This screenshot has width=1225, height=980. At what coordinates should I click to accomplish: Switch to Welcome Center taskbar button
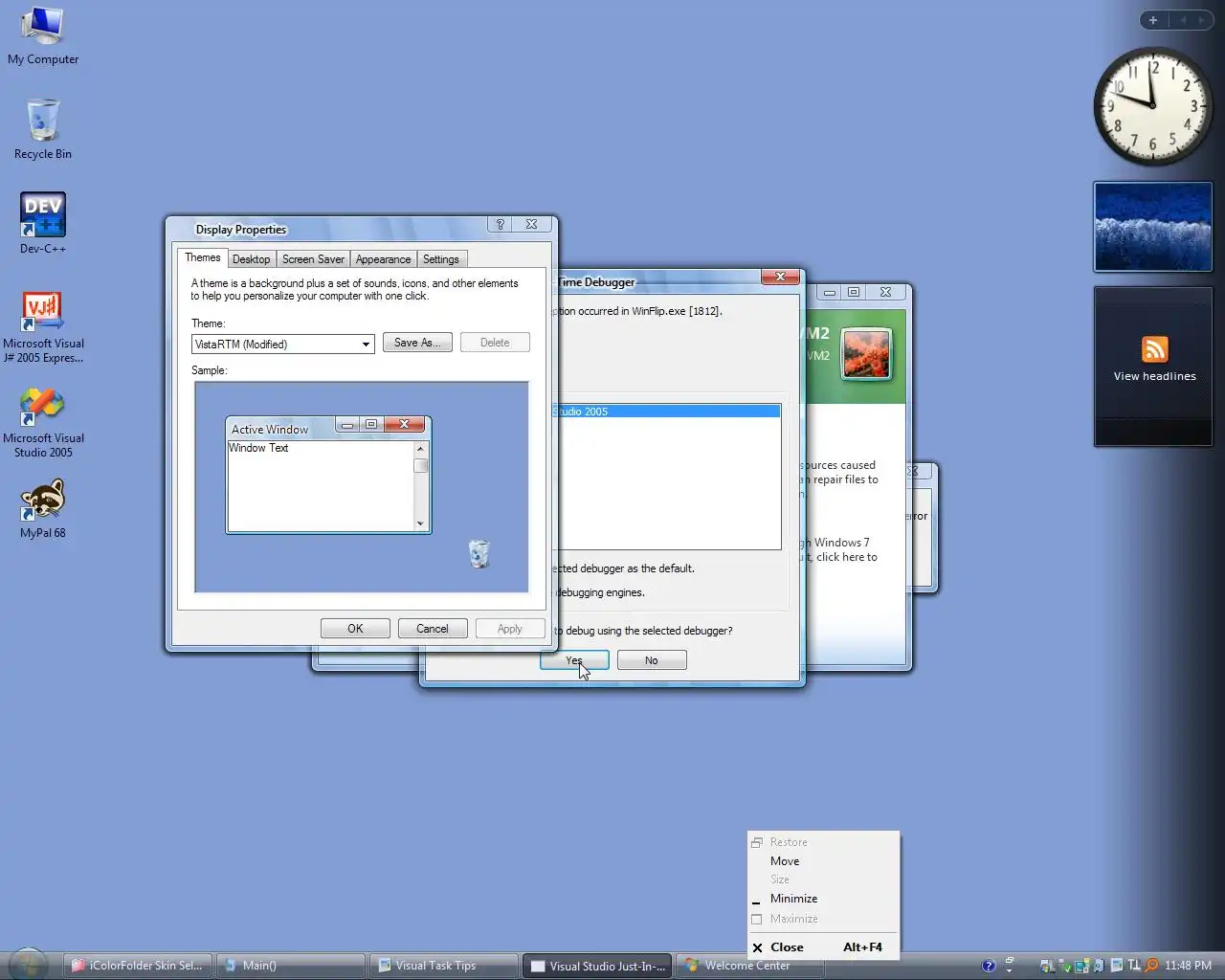(x=750, y=966)
